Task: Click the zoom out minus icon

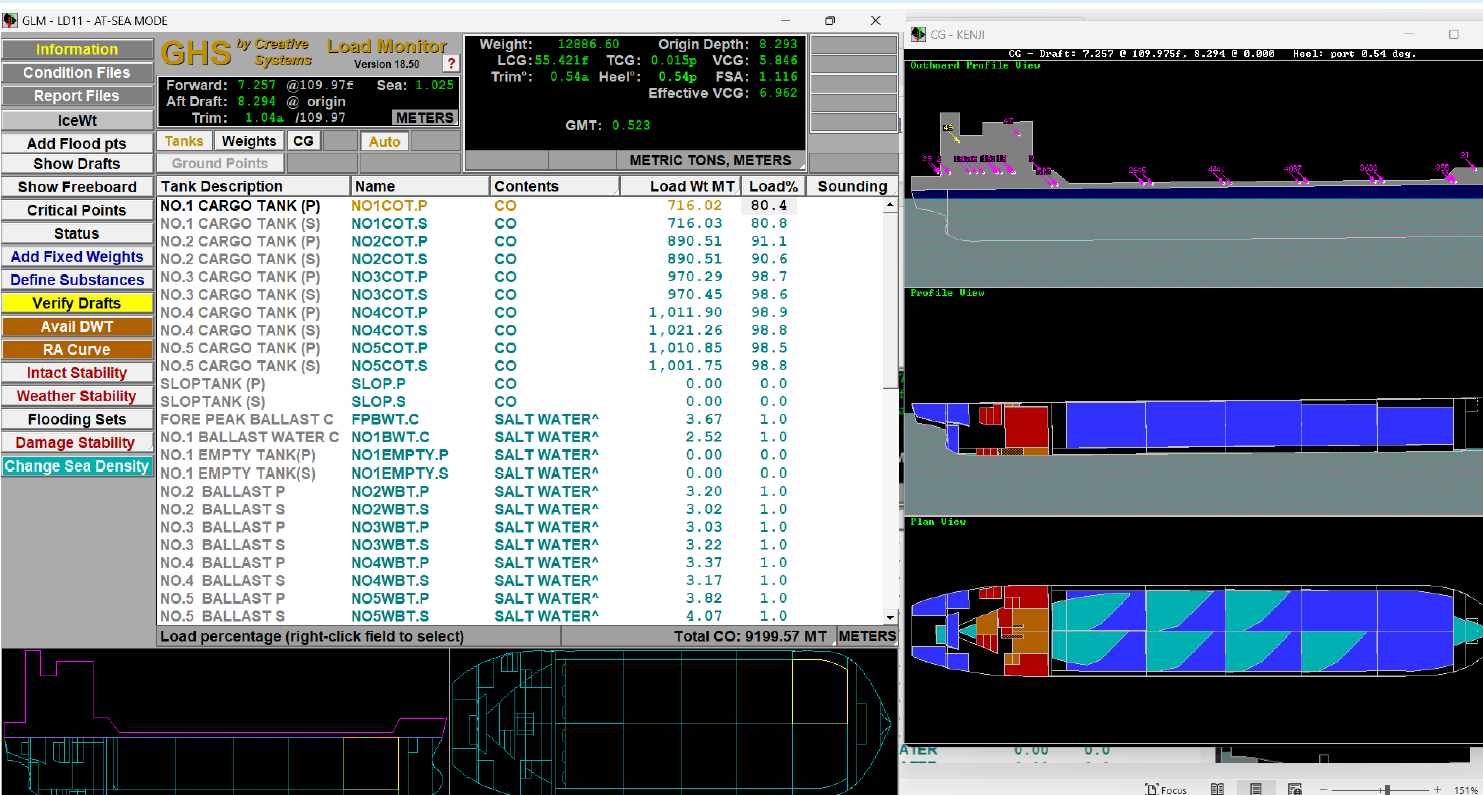Action: tap(1323, 789)
